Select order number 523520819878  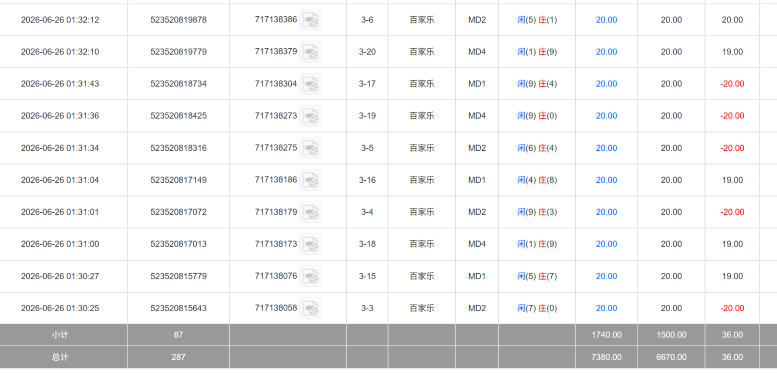[178, 20]
